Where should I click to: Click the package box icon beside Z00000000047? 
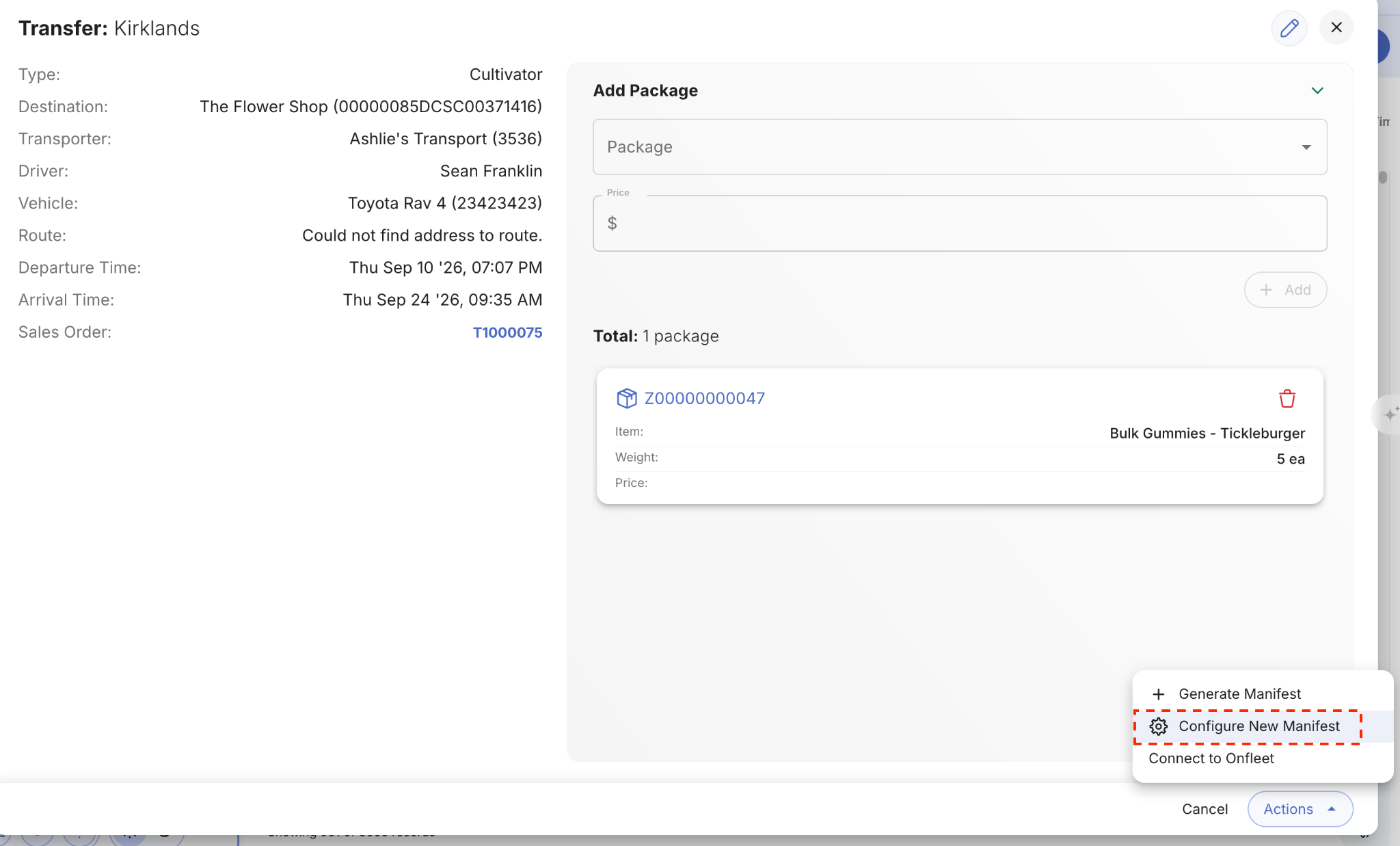click(626, 398)
